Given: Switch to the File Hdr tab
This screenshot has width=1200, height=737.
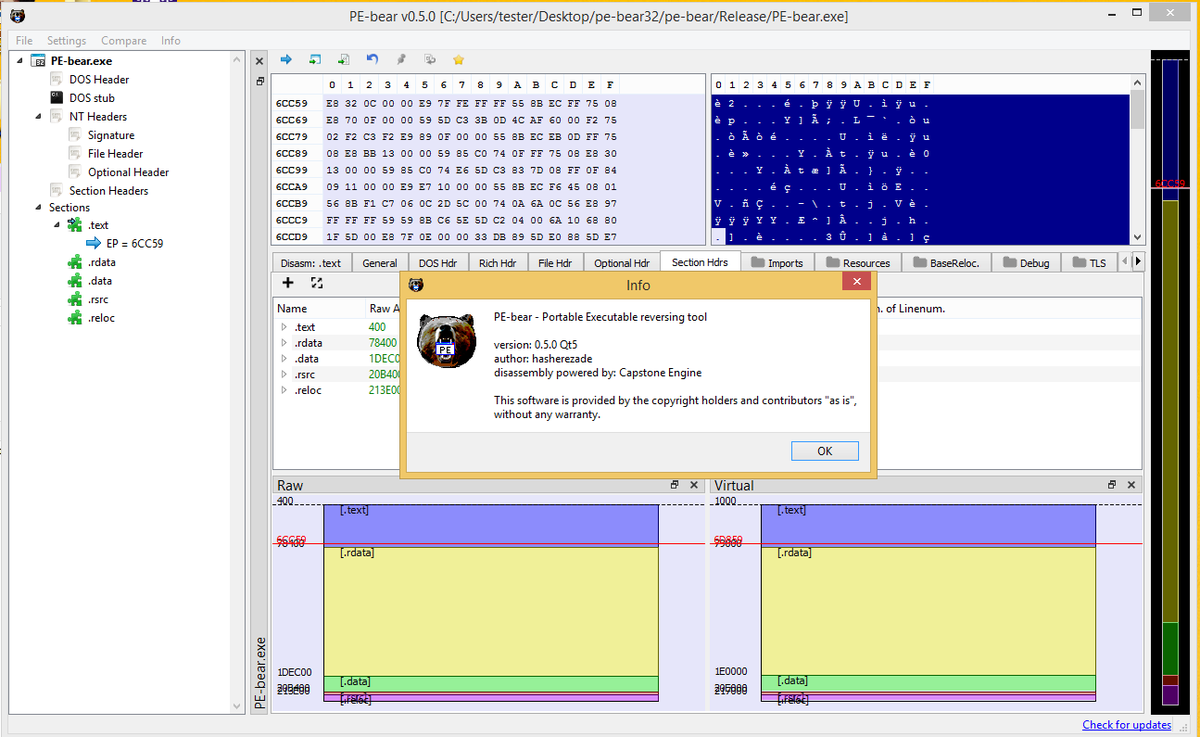Looking at the screenshot, I should [555, 263].
